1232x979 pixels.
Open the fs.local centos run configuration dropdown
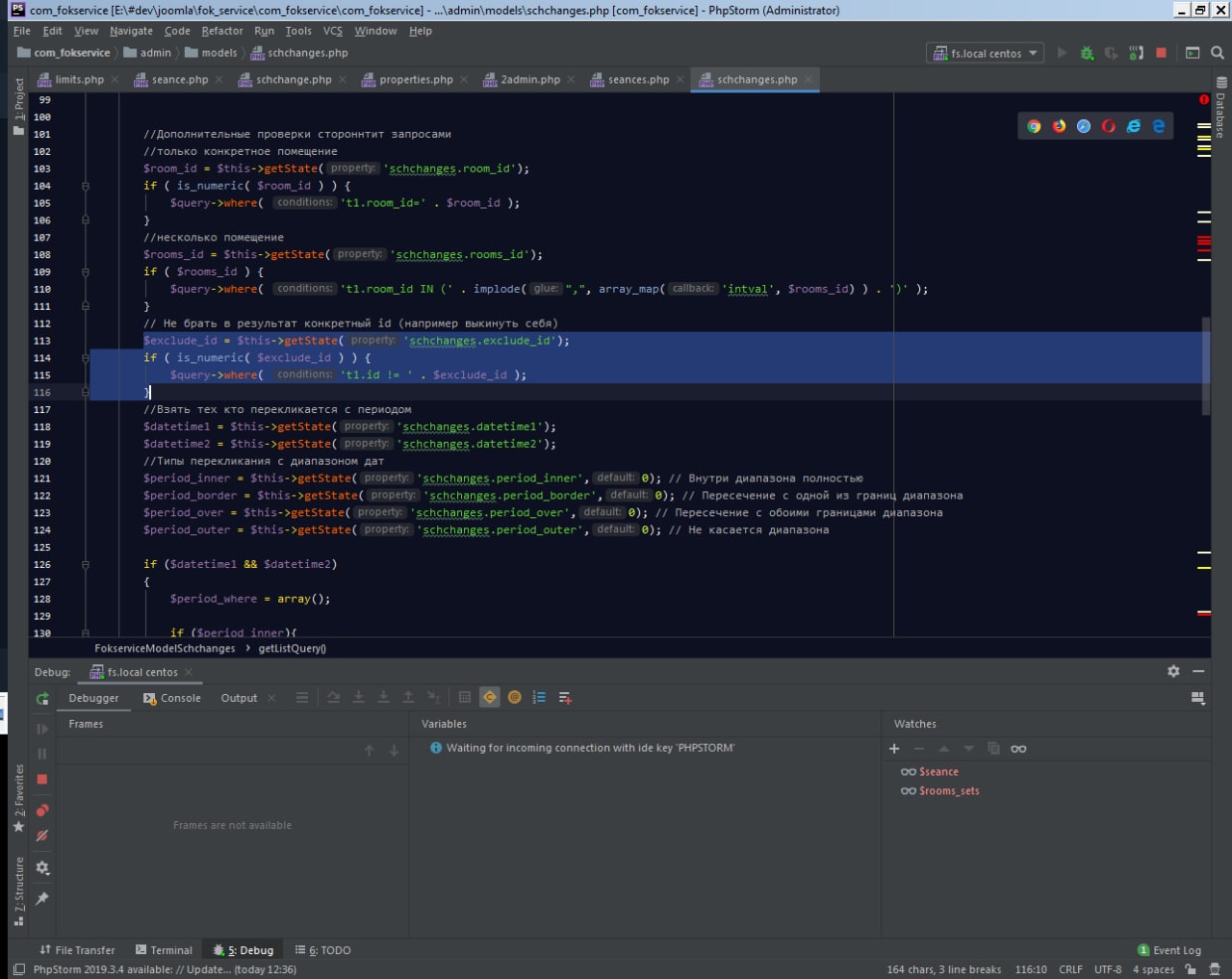[x=986, y=53]
